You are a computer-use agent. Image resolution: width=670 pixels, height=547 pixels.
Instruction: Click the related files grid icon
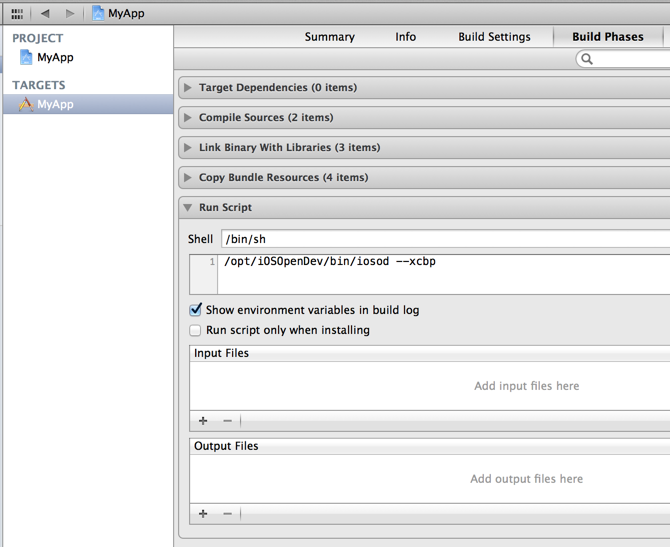tap(17, 13)
